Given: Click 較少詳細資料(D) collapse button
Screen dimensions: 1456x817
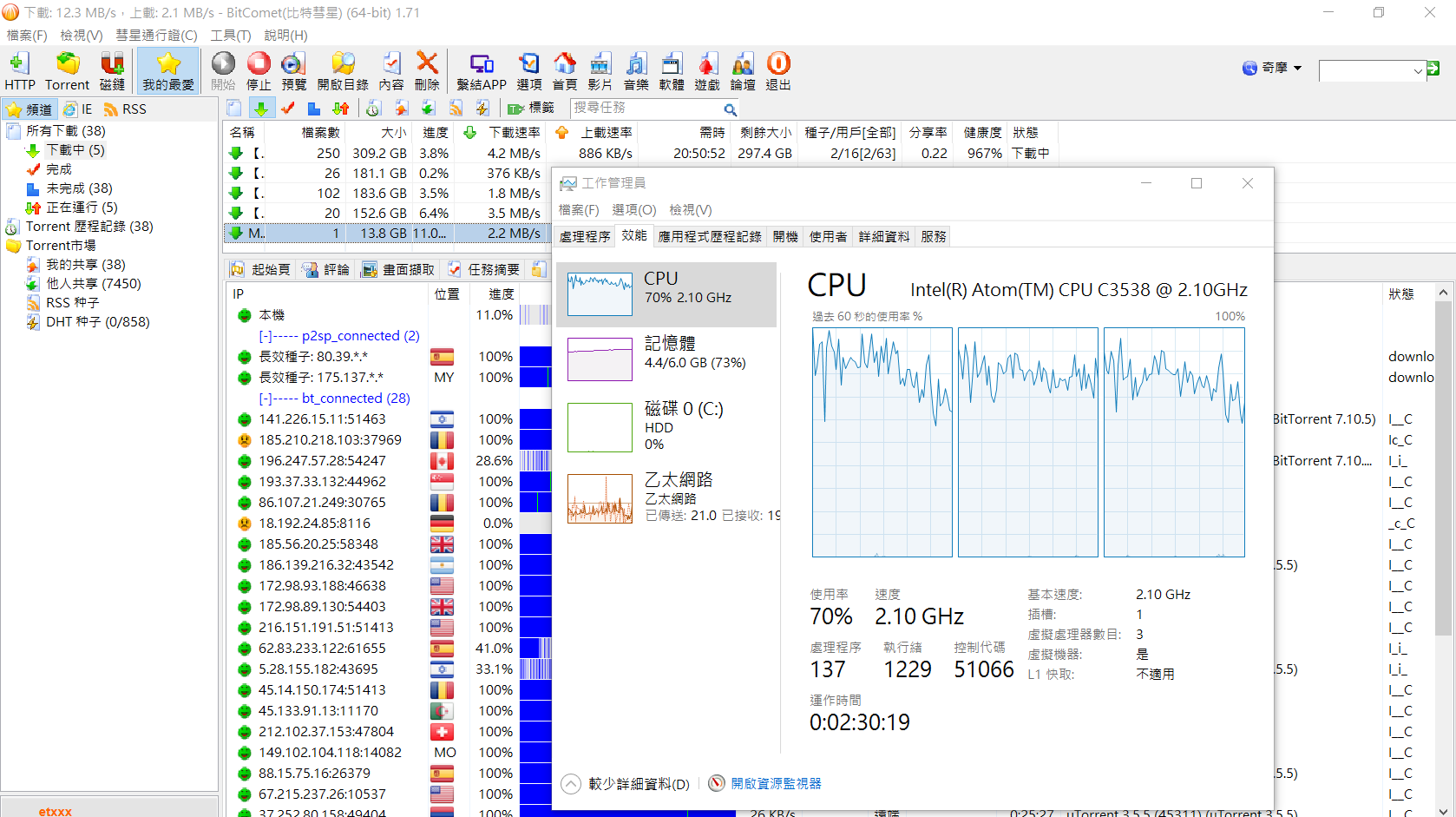Looking at the screenshot, I should (626, 784).
